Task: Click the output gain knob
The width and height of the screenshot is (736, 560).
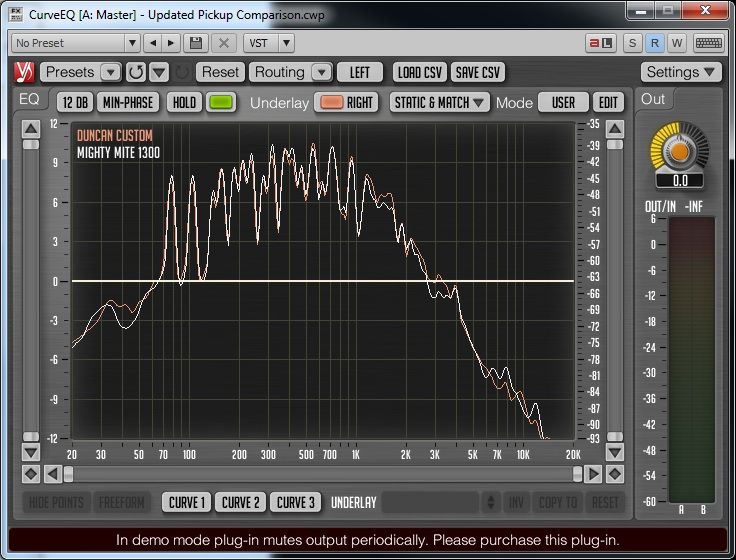Action: [679, 151]
